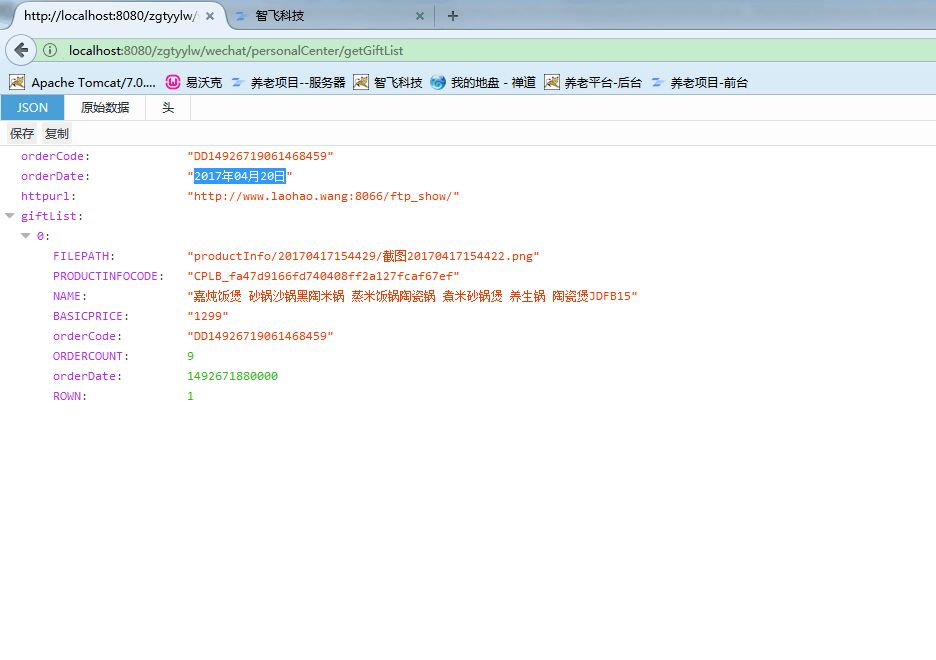This screenshot has height=660, width=936.
Task: Switch to the 头 headers tab
Action: [168, 108]
